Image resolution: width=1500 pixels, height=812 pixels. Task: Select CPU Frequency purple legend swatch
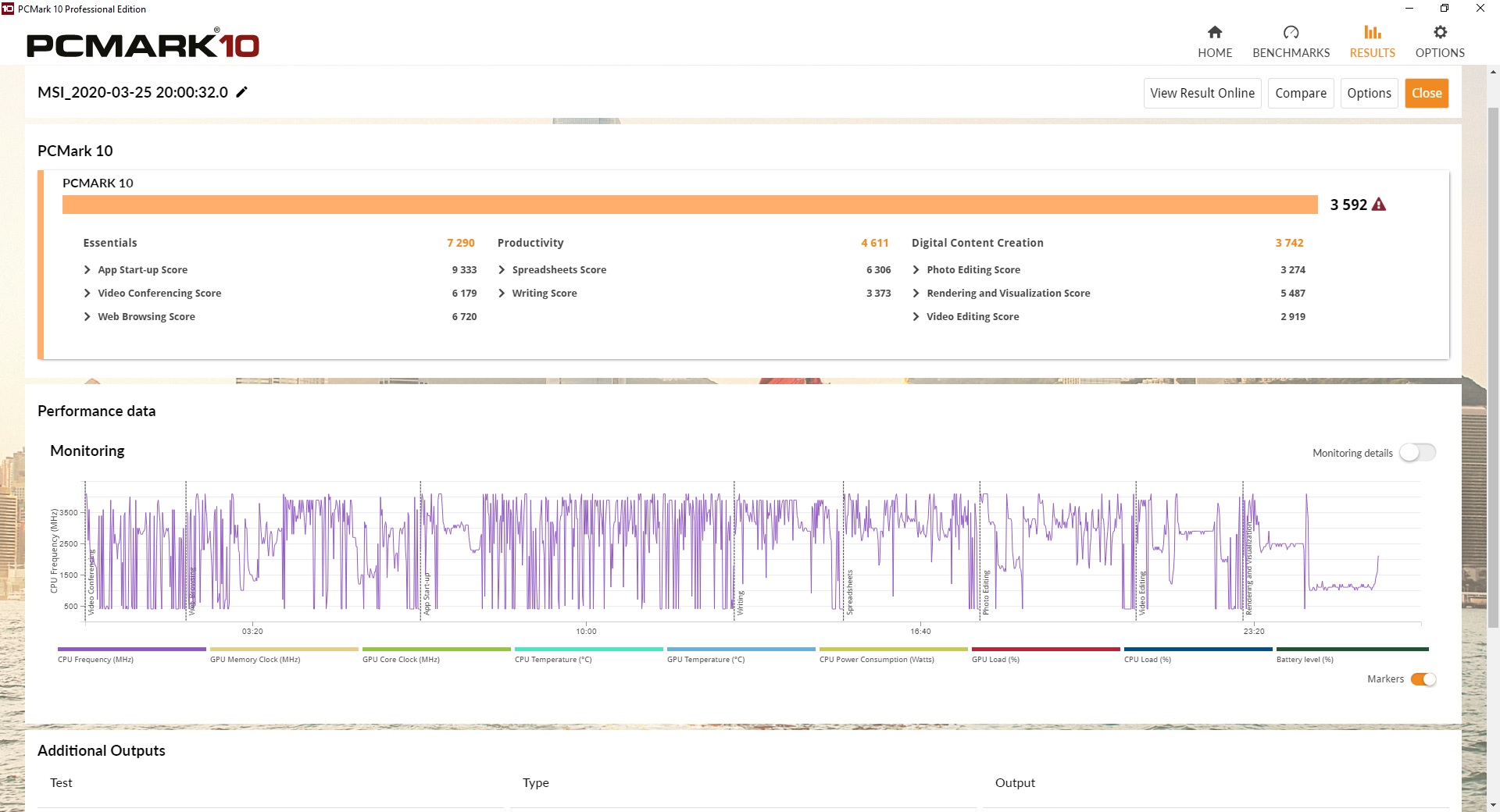coord(132,649)
